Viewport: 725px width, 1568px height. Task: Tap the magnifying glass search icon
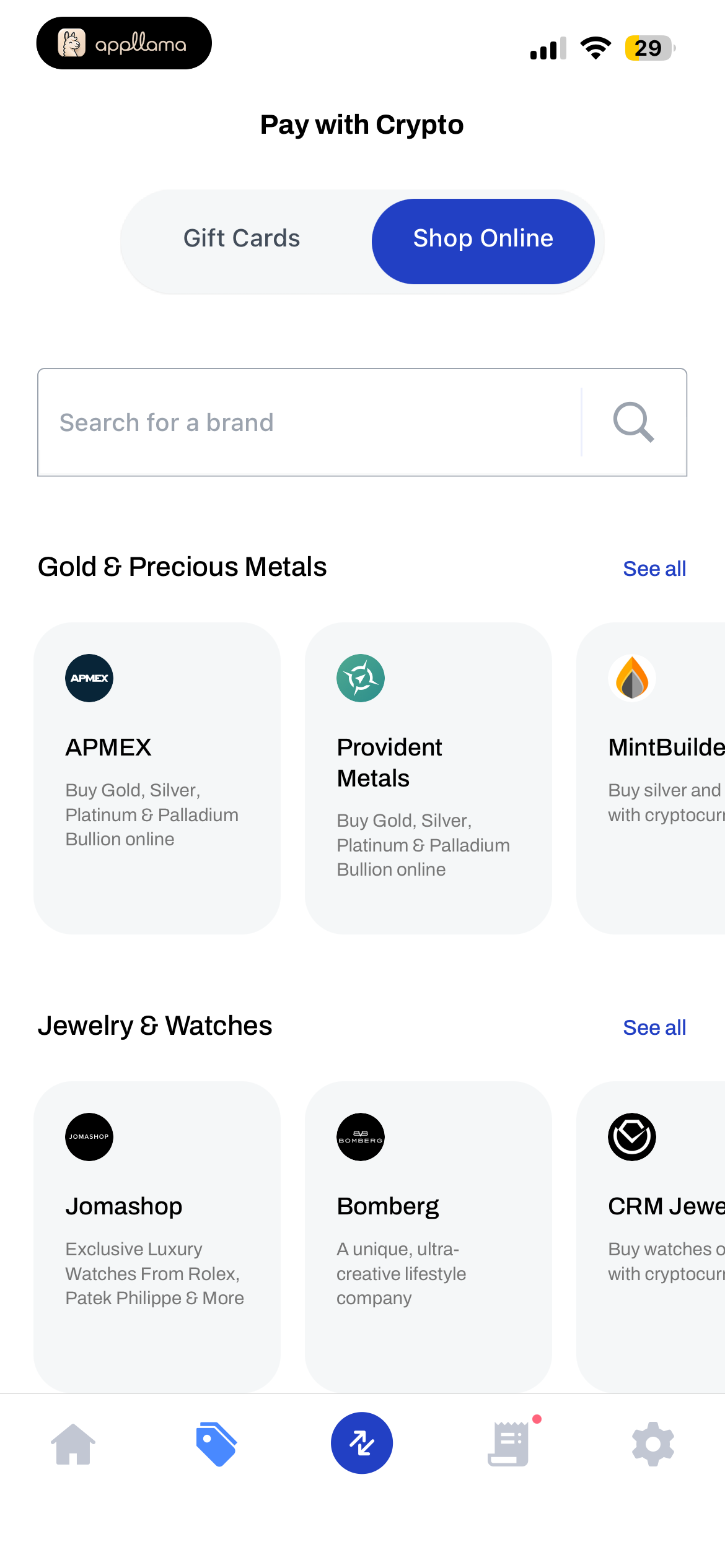pos(633,422)
